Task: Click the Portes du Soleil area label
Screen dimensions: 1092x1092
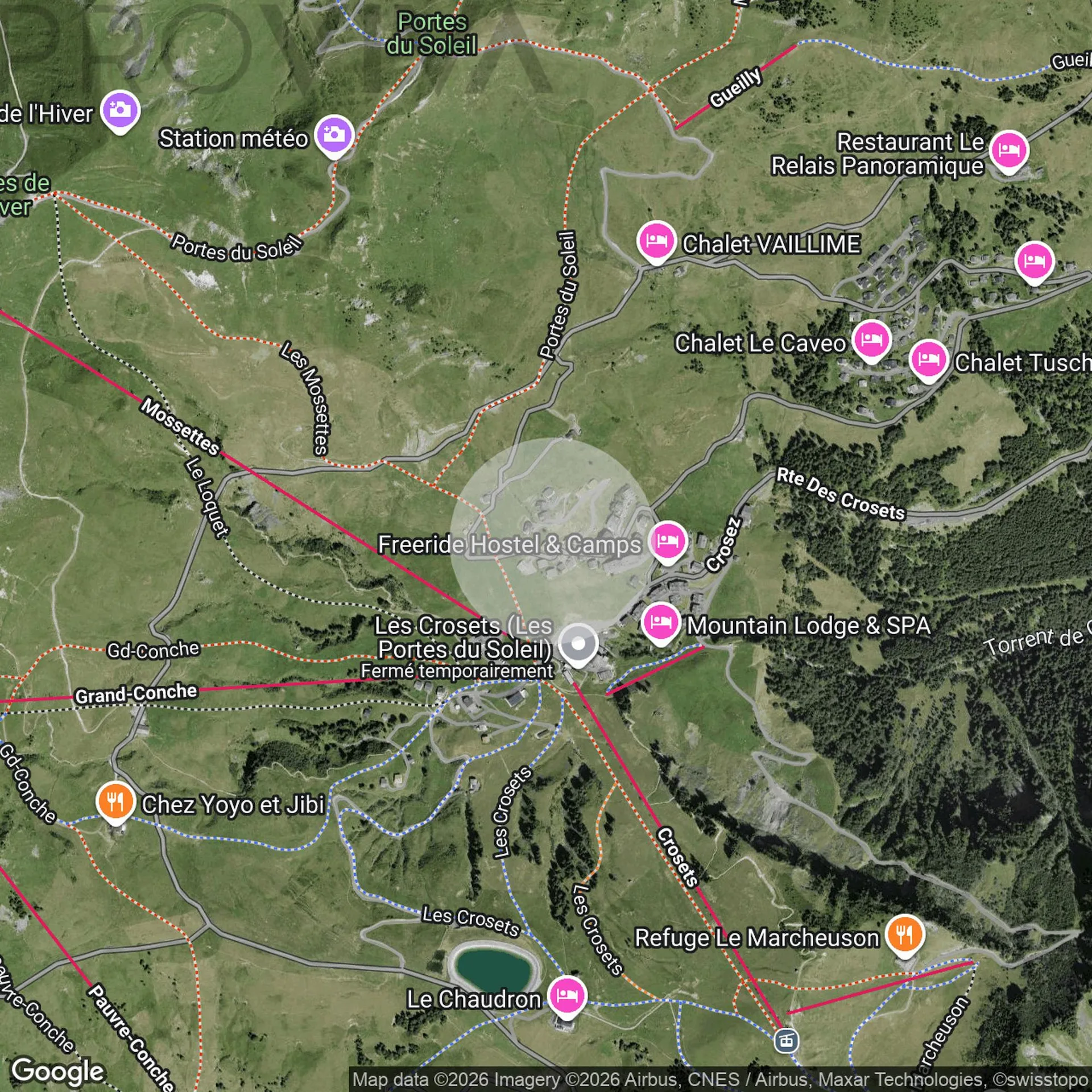Action: pyautogui.click(x=432, y=34)
